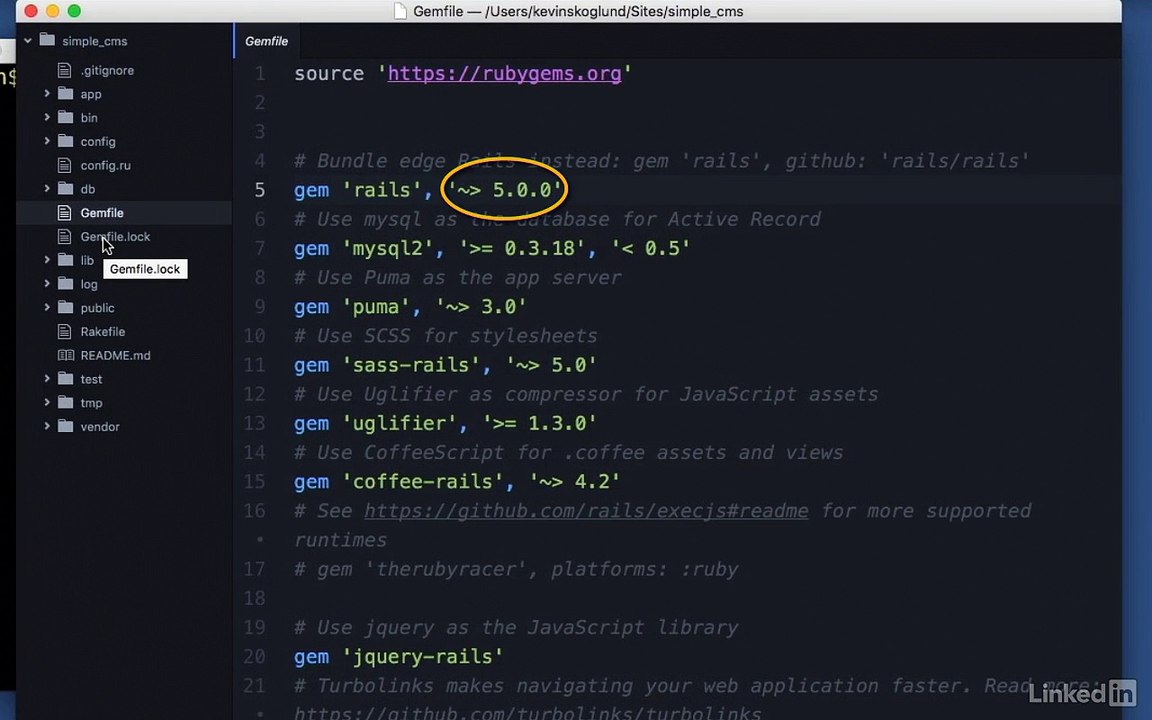
Task: Click line number 20 in gutter
Action: coord(254,657)
